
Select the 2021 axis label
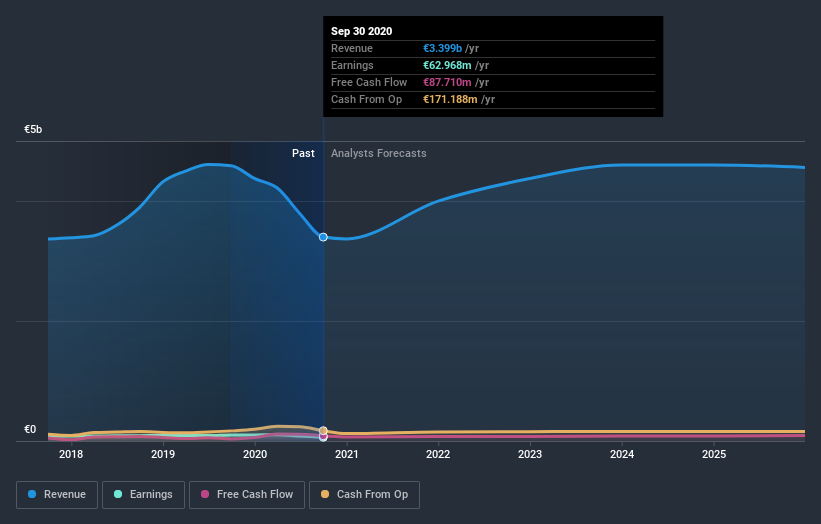pos(347,454)
